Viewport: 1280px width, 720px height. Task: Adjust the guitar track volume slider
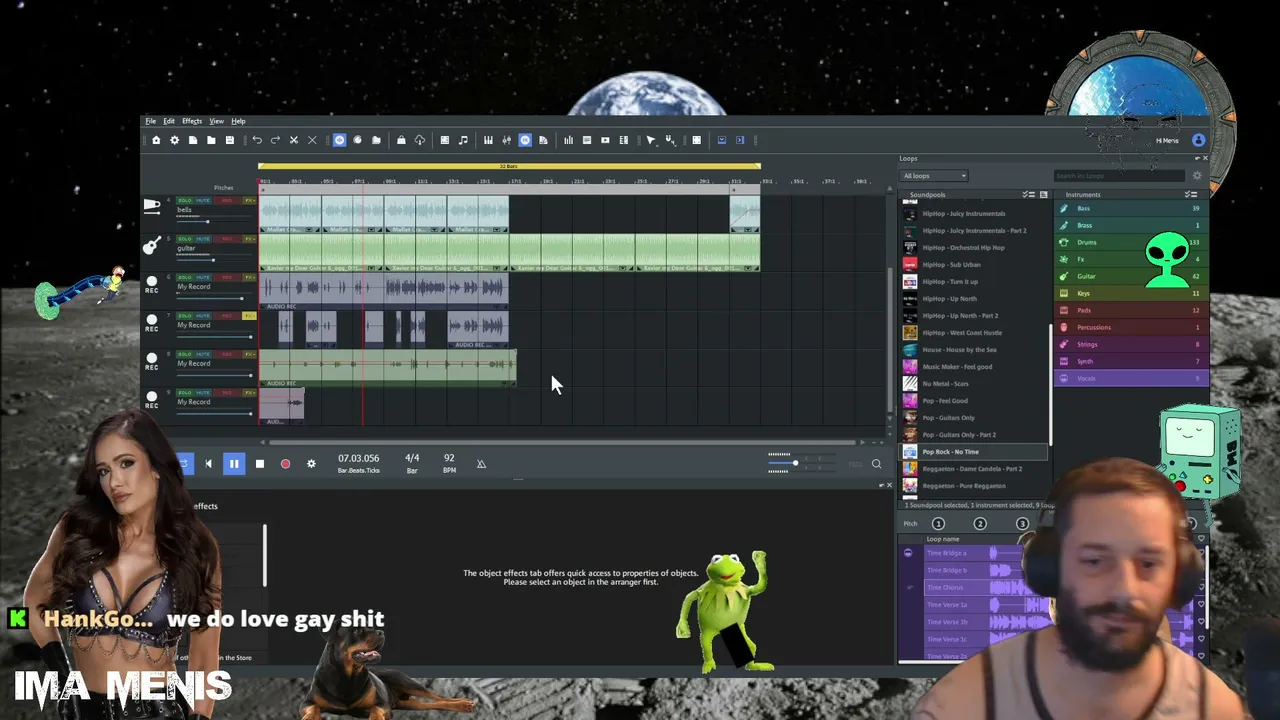click(x=212, y=259)
